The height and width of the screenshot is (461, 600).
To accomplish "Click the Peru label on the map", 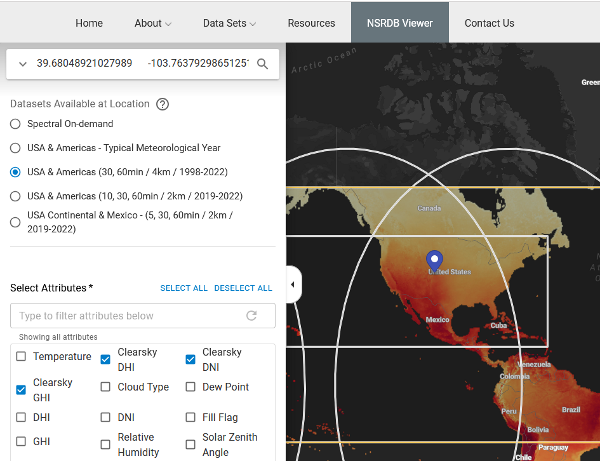I will click(x=509, y=411).
